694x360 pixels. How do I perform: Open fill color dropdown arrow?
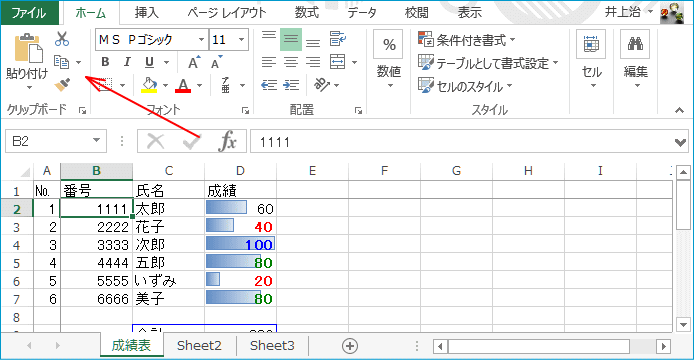click(165, 85)
